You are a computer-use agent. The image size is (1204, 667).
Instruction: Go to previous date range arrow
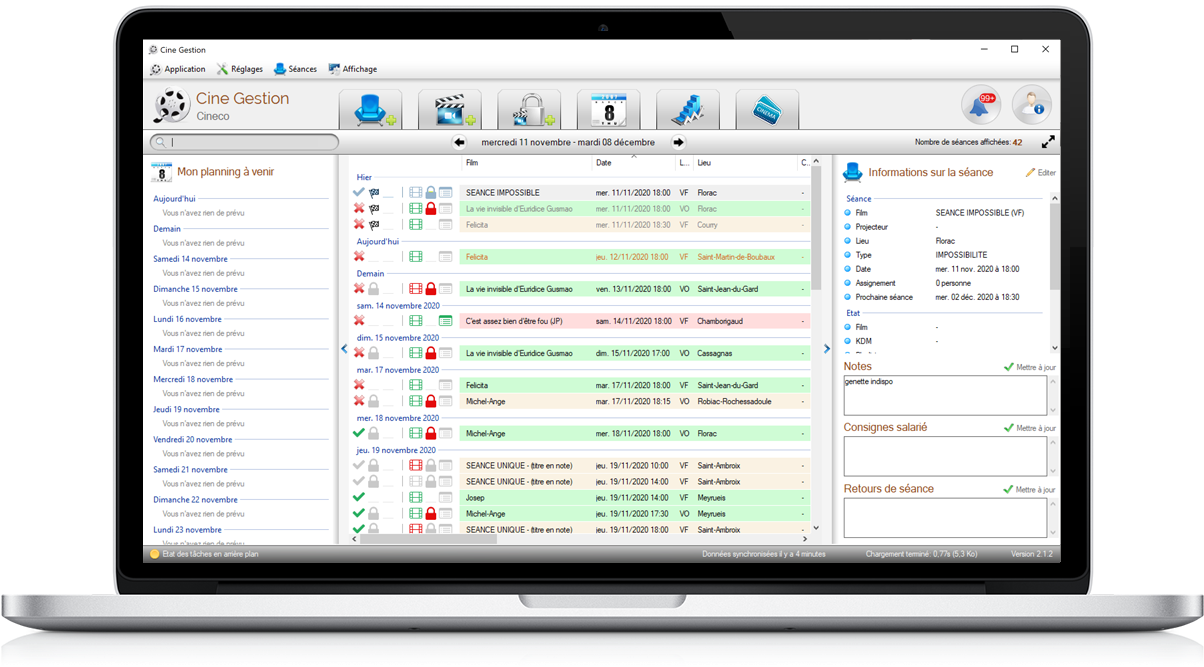459,142
